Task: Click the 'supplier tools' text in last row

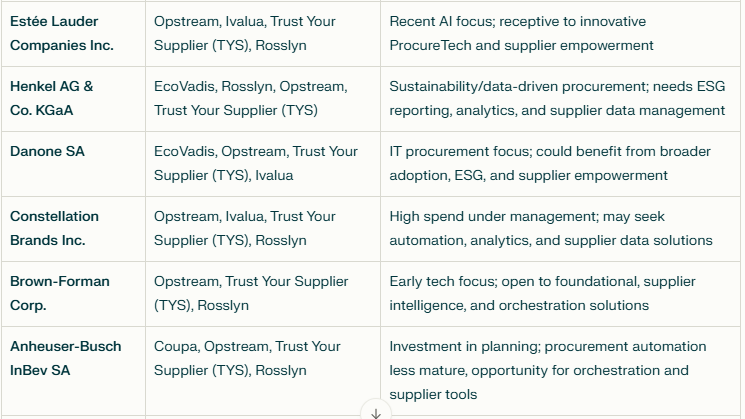Action: pos(433,394)
